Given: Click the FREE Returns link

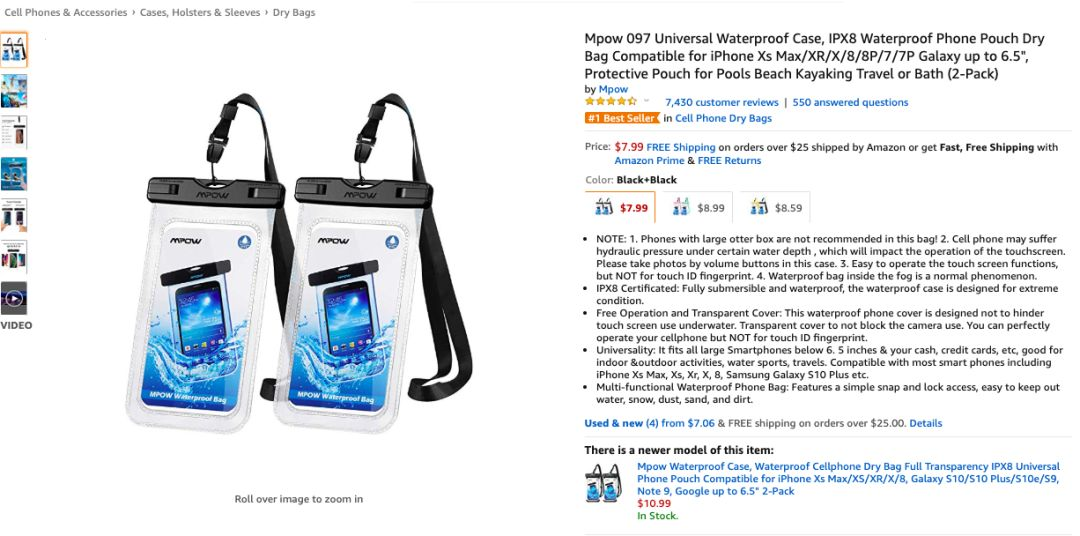Looking at the screenshot, I should 729,161.
